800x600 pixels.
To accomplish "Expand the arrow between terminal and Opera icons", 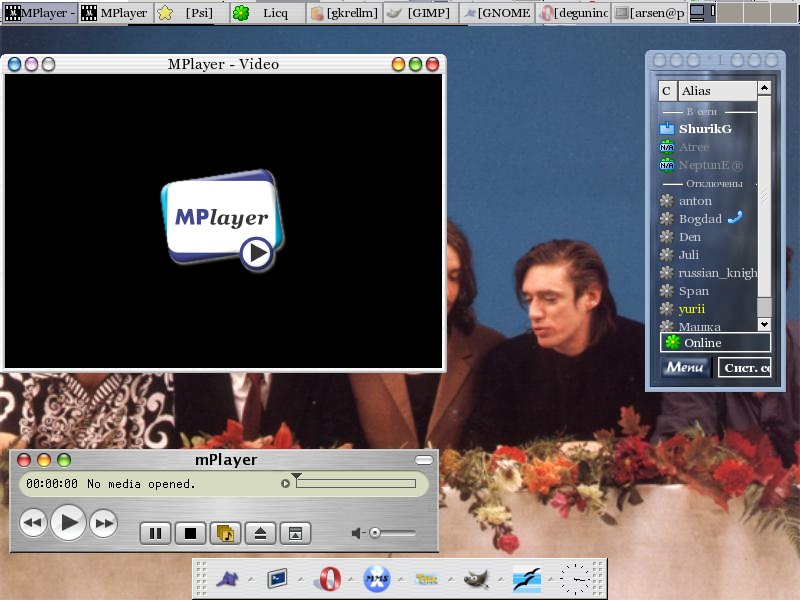I will [301, 580].
